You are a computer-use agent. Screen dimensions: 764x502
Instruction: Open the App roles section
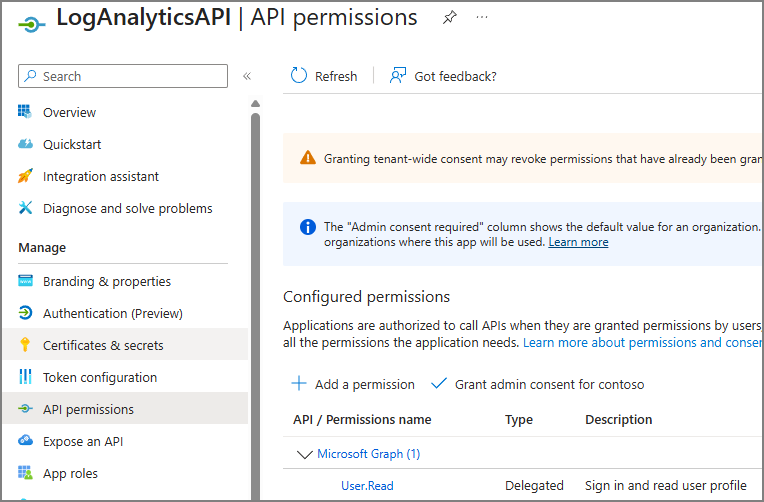pyautogui.click(x=70, y=473)
